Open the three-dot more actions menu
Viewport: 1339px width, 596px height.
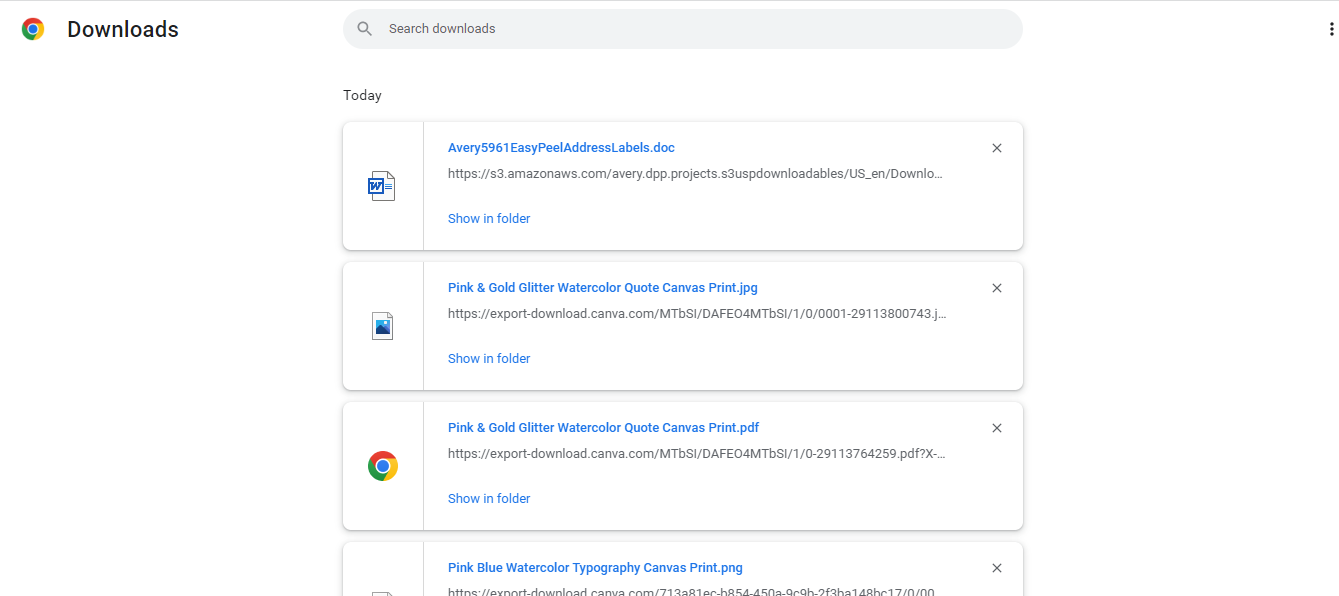(x=1331, y=30)
